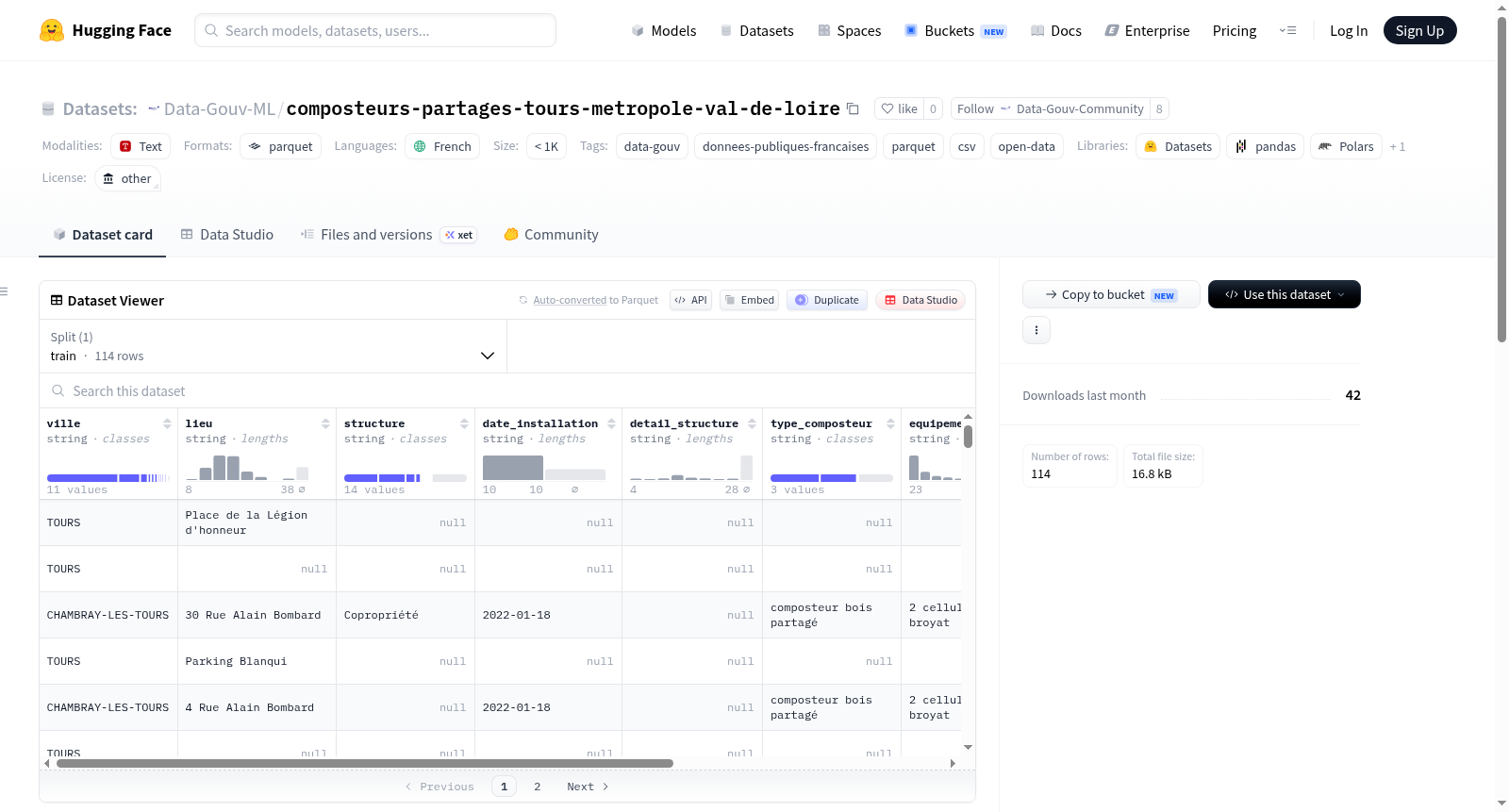Click the Log In link

pos(1348,30)
